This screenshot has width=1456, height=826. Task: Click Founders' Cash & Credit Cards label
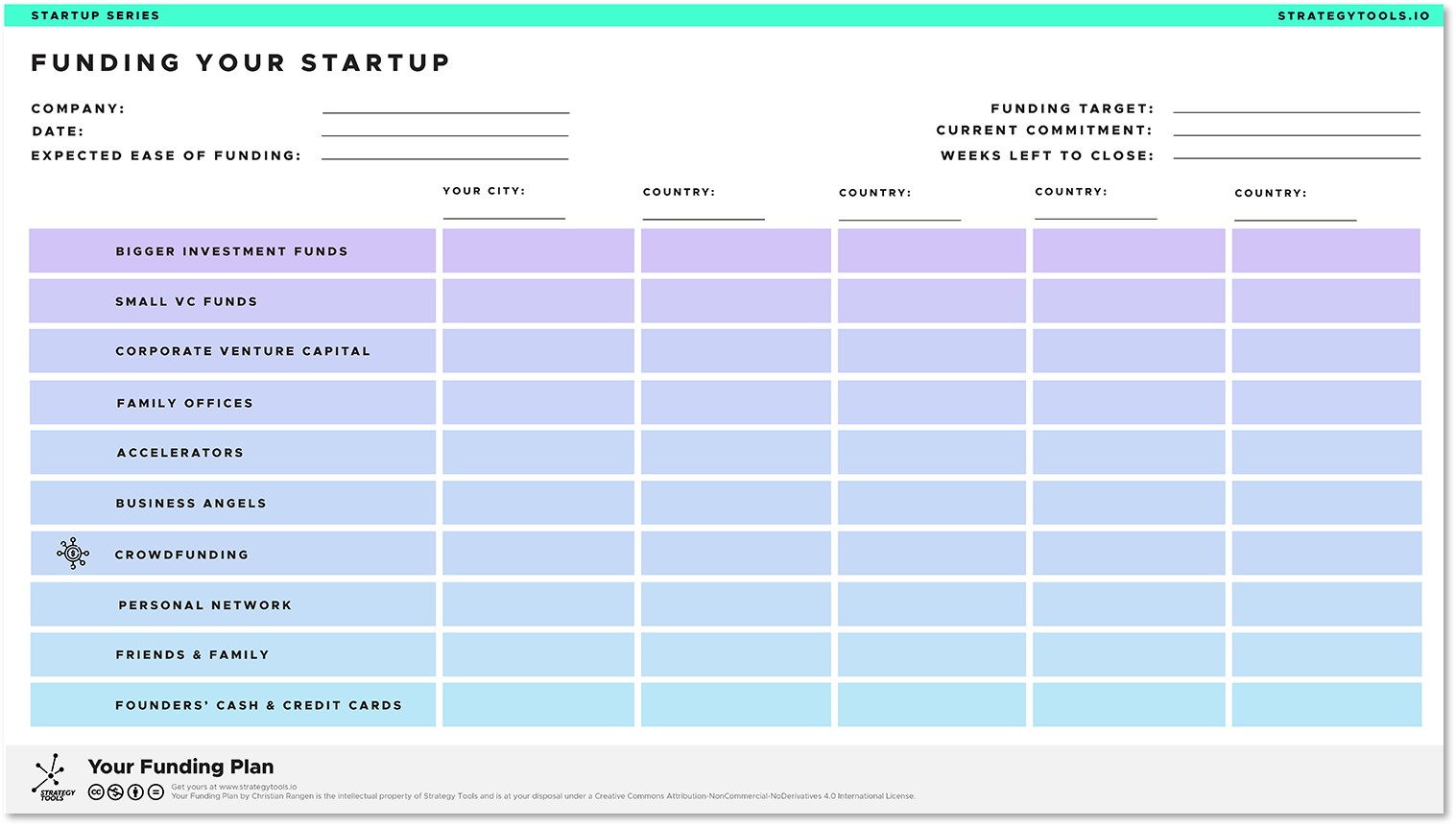tap(258, 705)
